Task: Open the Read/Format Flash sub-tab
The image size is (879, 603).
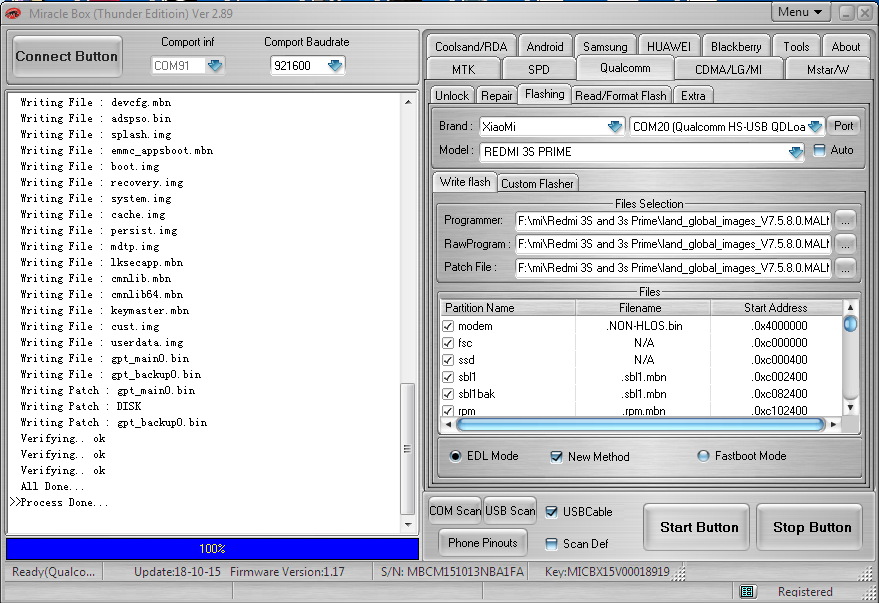Action: click(x=621, y=95)
